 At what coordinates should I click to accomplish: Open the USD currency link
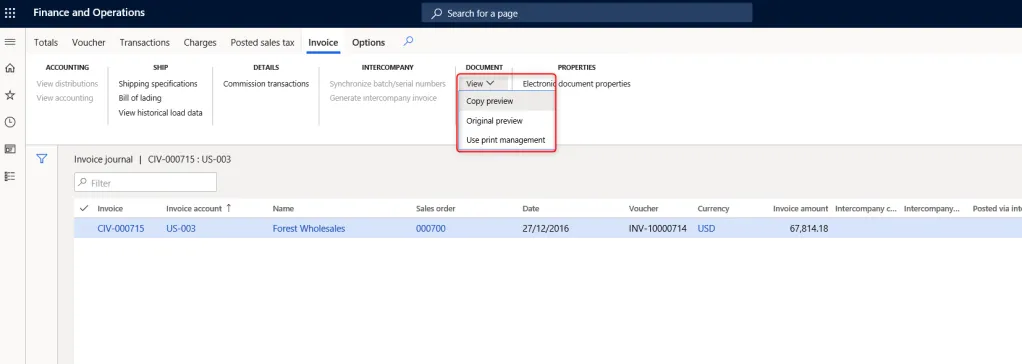[x=706, y=228]
